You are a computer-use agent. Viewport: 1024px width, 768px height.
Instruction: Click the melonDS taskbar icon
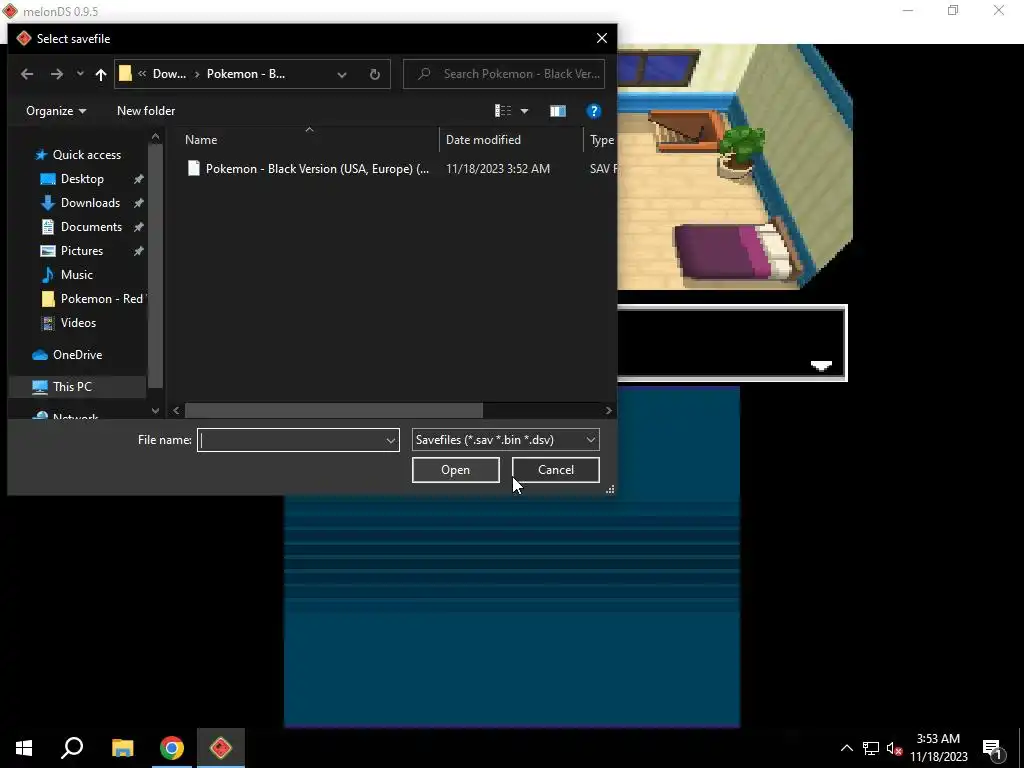coord(221,748)
